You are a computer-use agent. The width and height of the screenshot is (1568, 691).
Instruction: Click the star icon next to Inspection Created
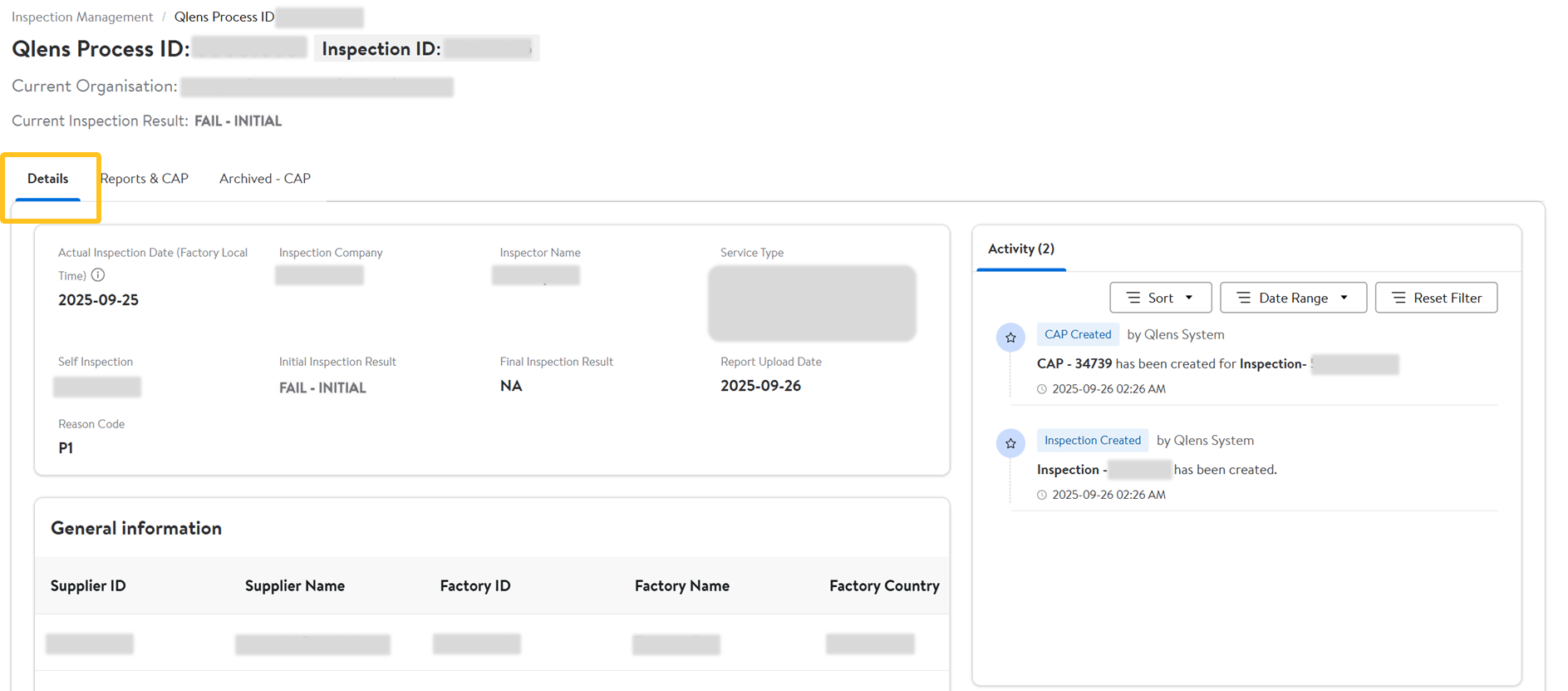coord(1010,443)
